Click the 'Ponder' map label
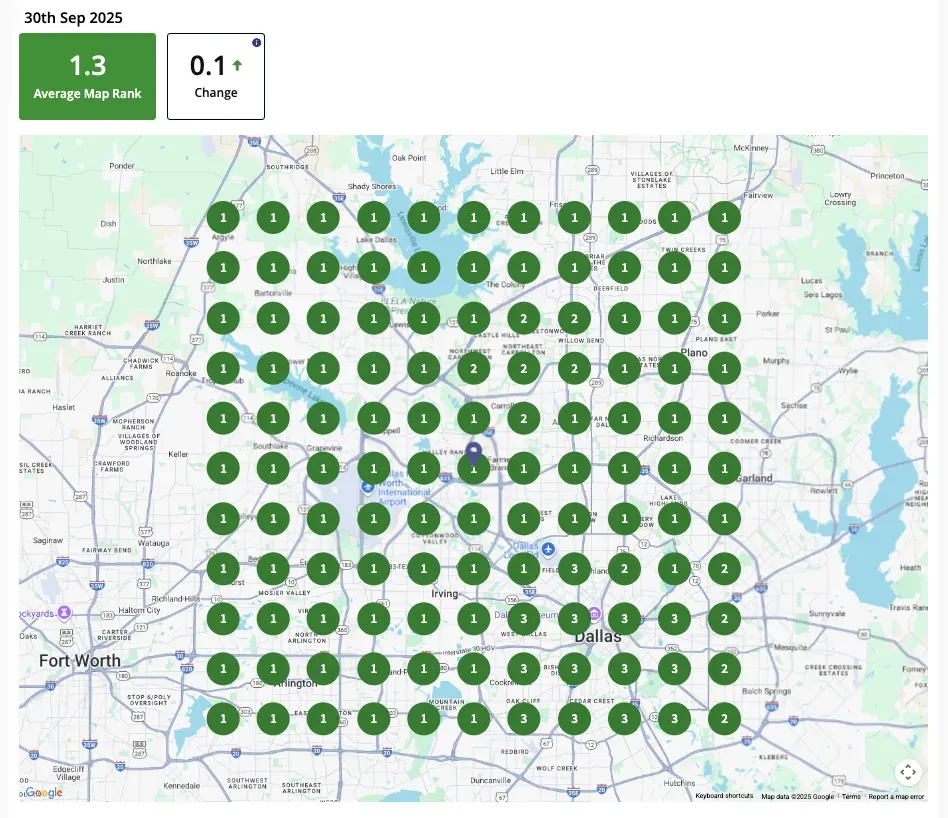948x818 pixels. click(122, 166)
